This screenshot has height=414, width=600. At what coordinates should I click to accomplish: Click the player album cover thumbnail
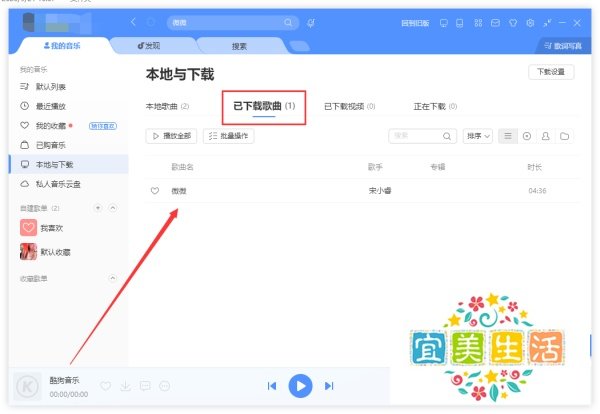[x=27, y=386]
